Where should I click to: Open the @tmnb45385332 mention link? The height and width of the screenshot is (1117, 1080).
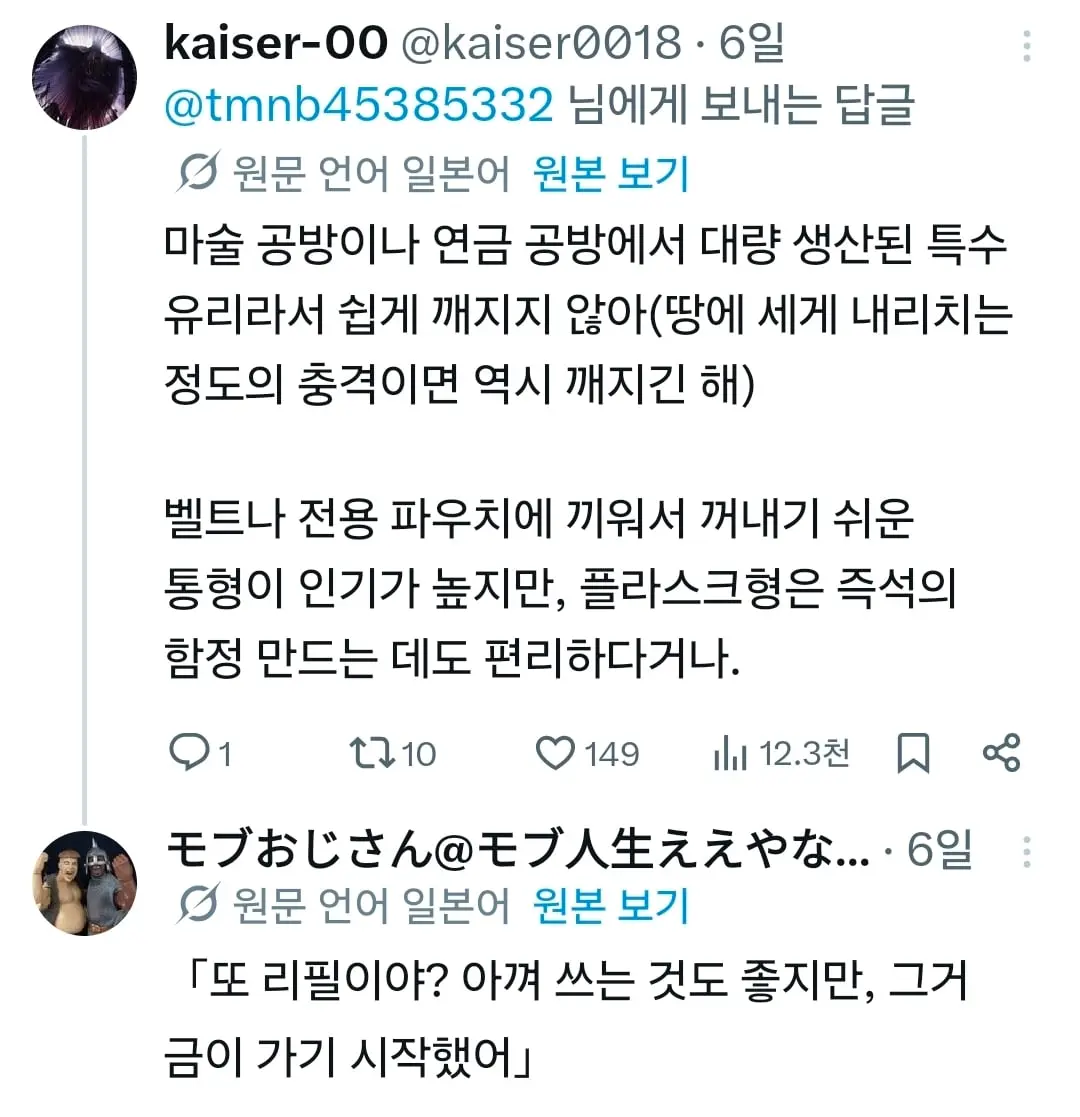pos(359,105)
